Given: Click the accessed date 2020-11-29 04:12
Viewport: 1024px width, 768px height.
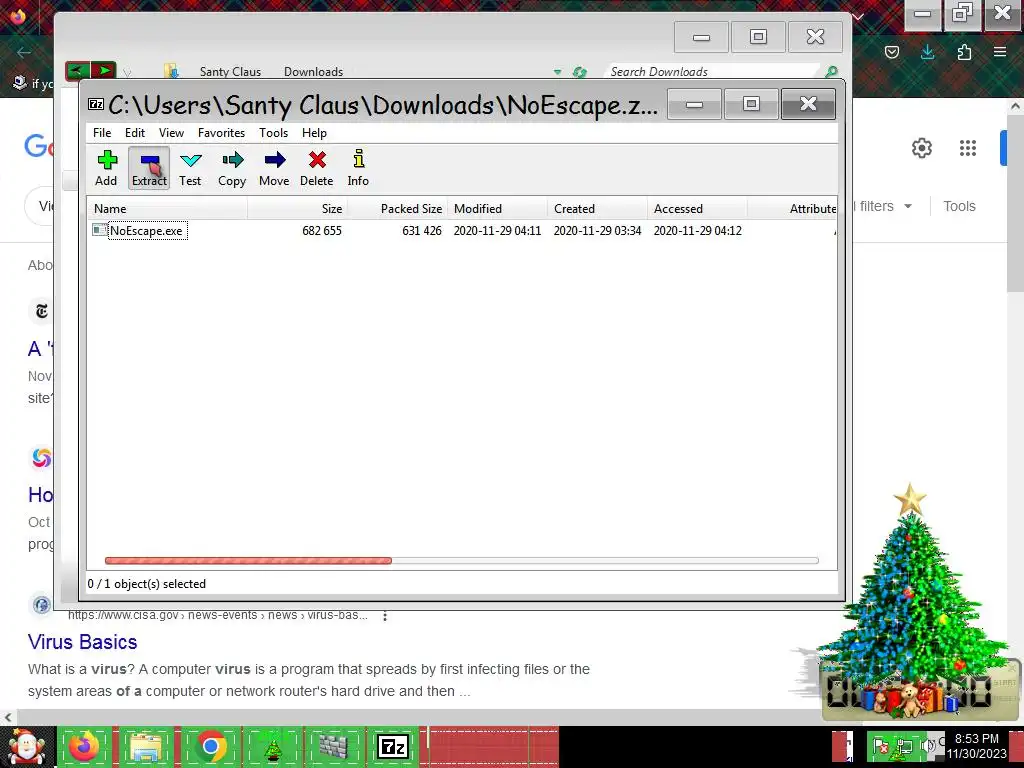Looking at the screenshot, I should click(x=697, y=231).
